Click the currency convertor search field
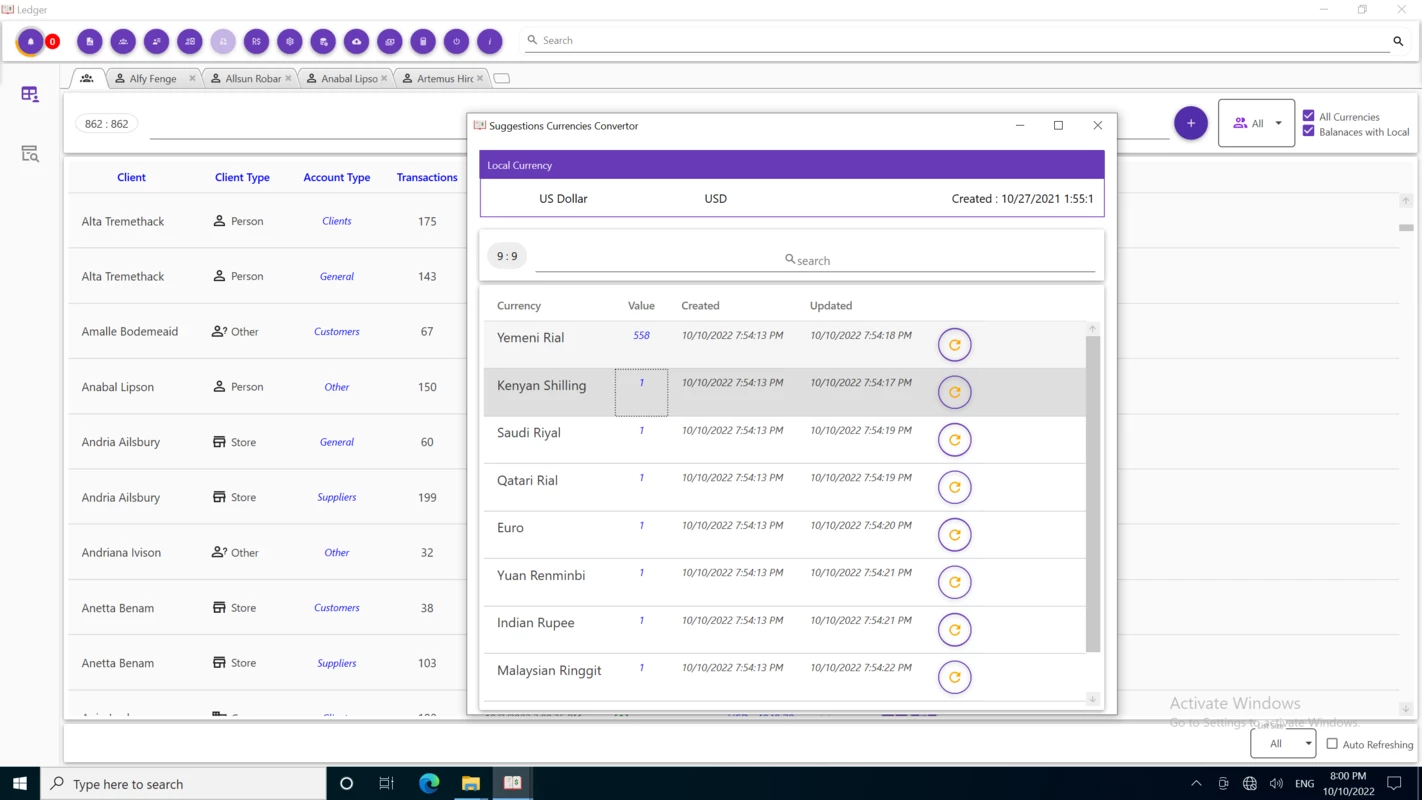The height and width of the screenshot is (800, 1422). (815, 260)
